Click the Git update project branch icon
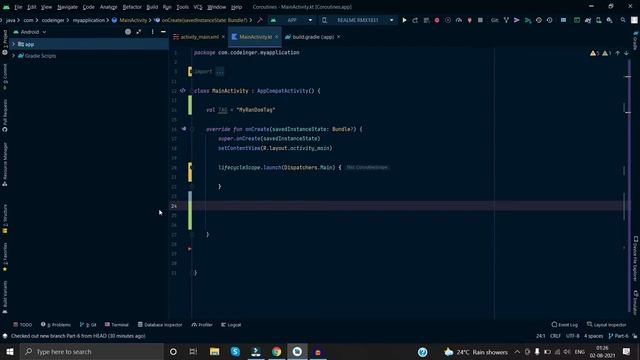The height and width of the screenshot is (360, 640). 506,20
